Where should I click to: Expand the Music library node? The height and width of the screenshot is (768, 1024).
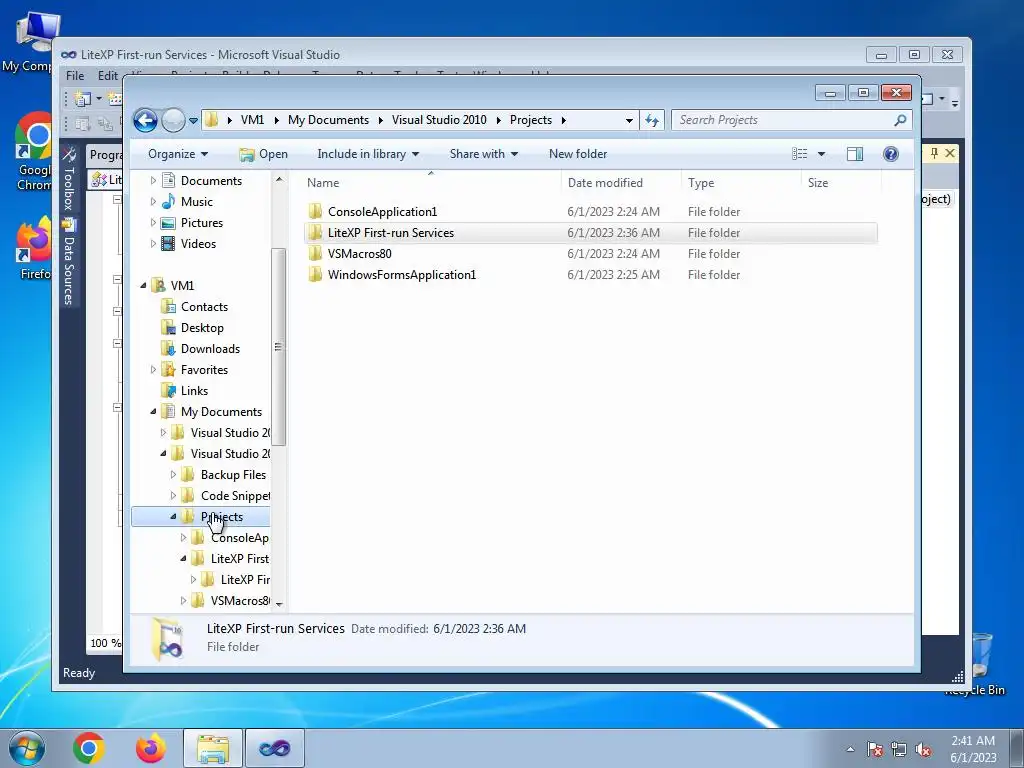click(x=153, y=202)
